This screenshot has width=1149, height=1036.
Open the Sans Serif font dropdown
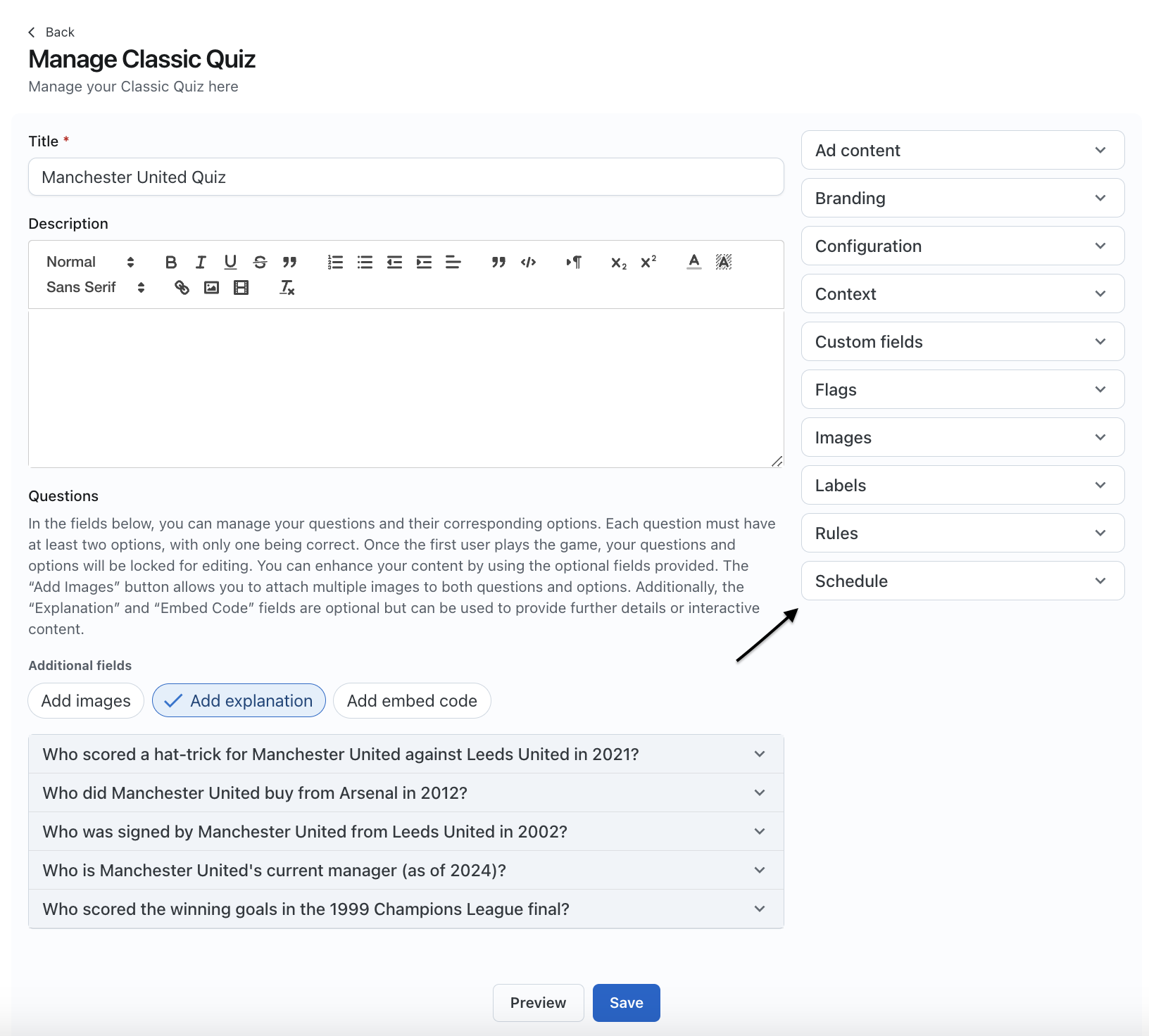96,287
